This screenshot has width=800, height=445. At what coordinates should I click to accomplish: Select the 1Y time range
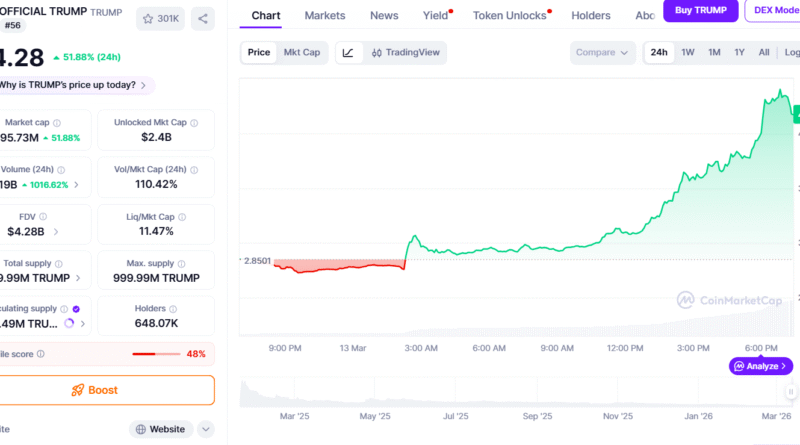click(x=739, y=52)
